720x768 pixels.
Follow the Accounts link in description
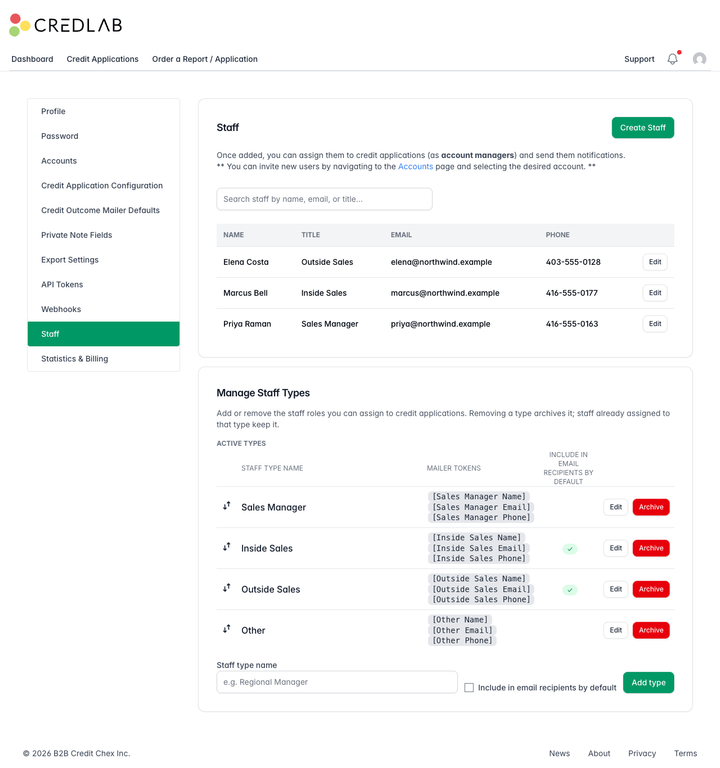pos(415,167)
